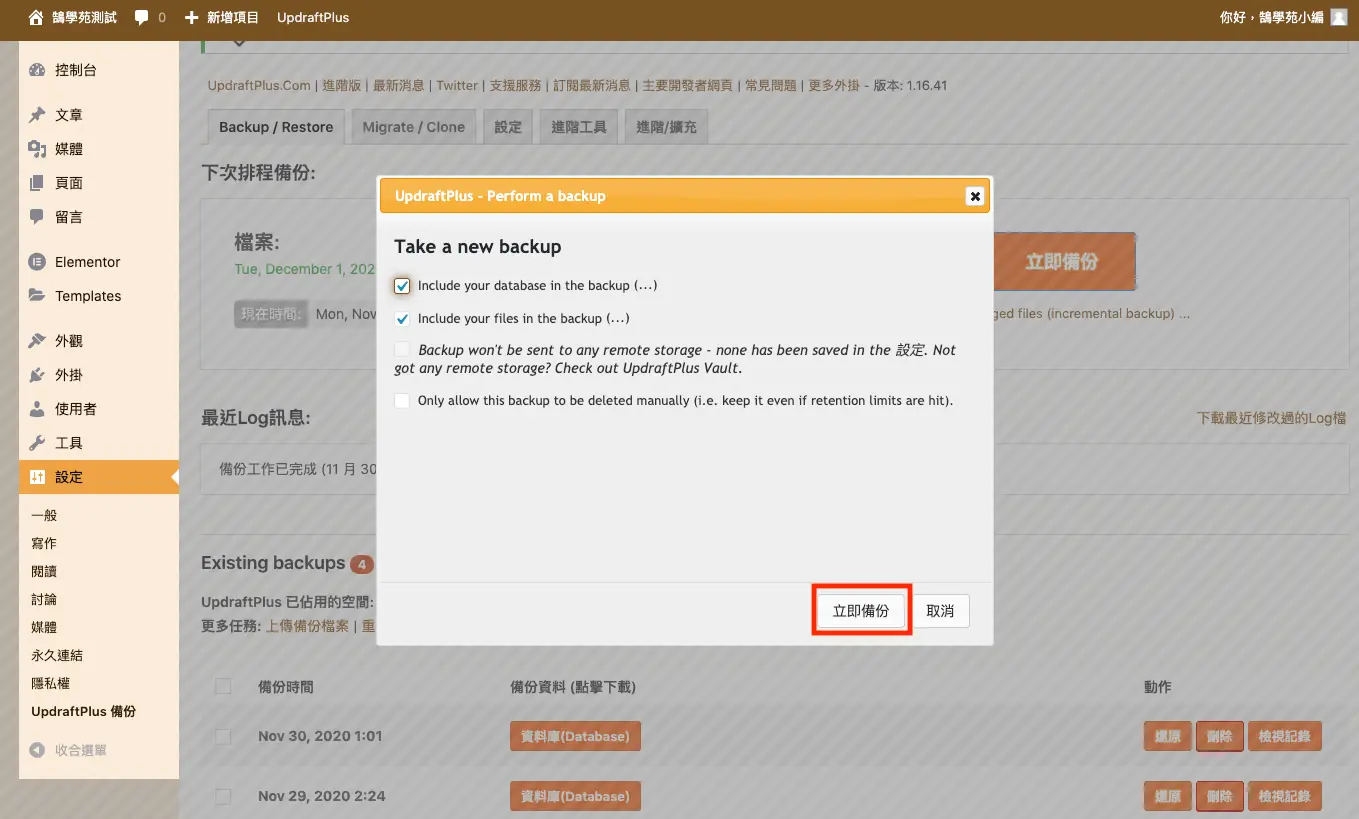
Task: Open the 永久連結 settings submenu item
Action: pyautogui.click(x=57, y=656)
